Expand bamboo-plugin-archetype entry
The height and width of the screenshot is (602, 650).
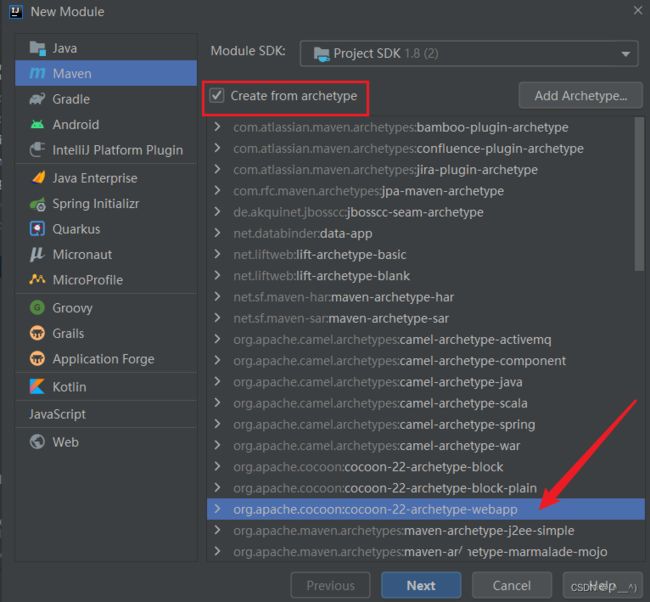217,127
